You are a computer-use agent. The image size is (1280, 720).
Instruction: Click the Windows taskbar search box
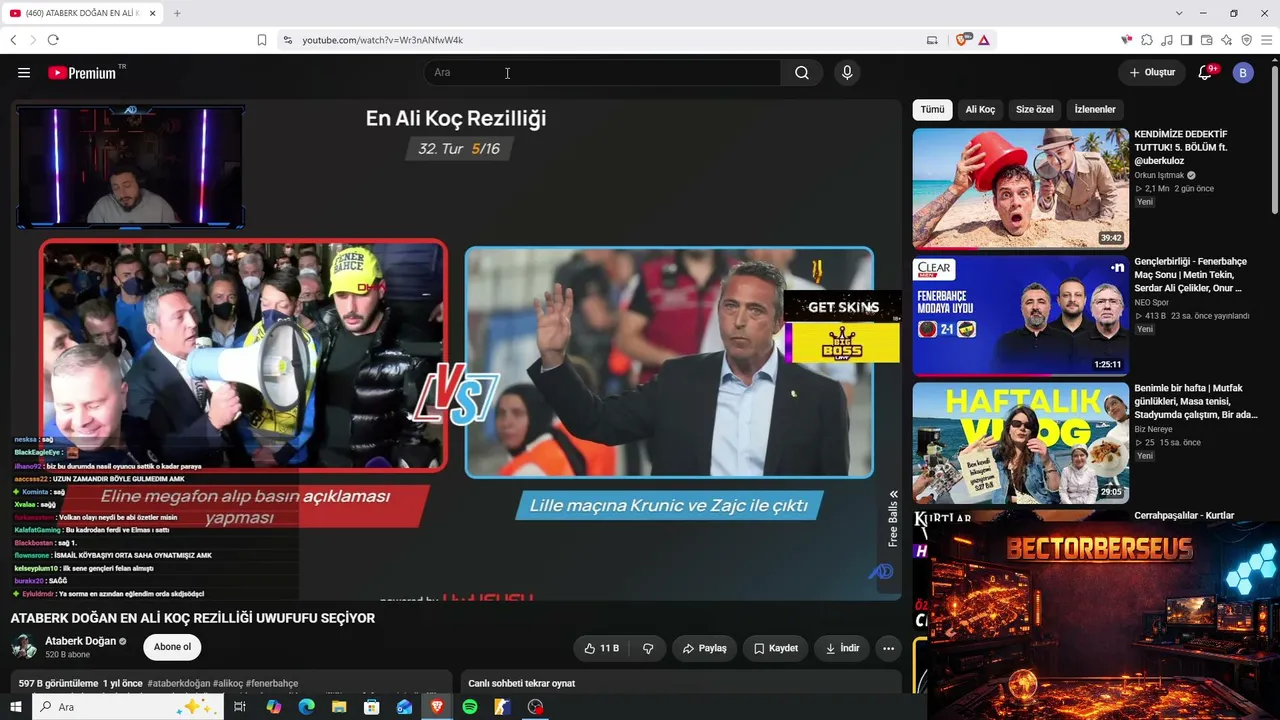pos(127,707)
